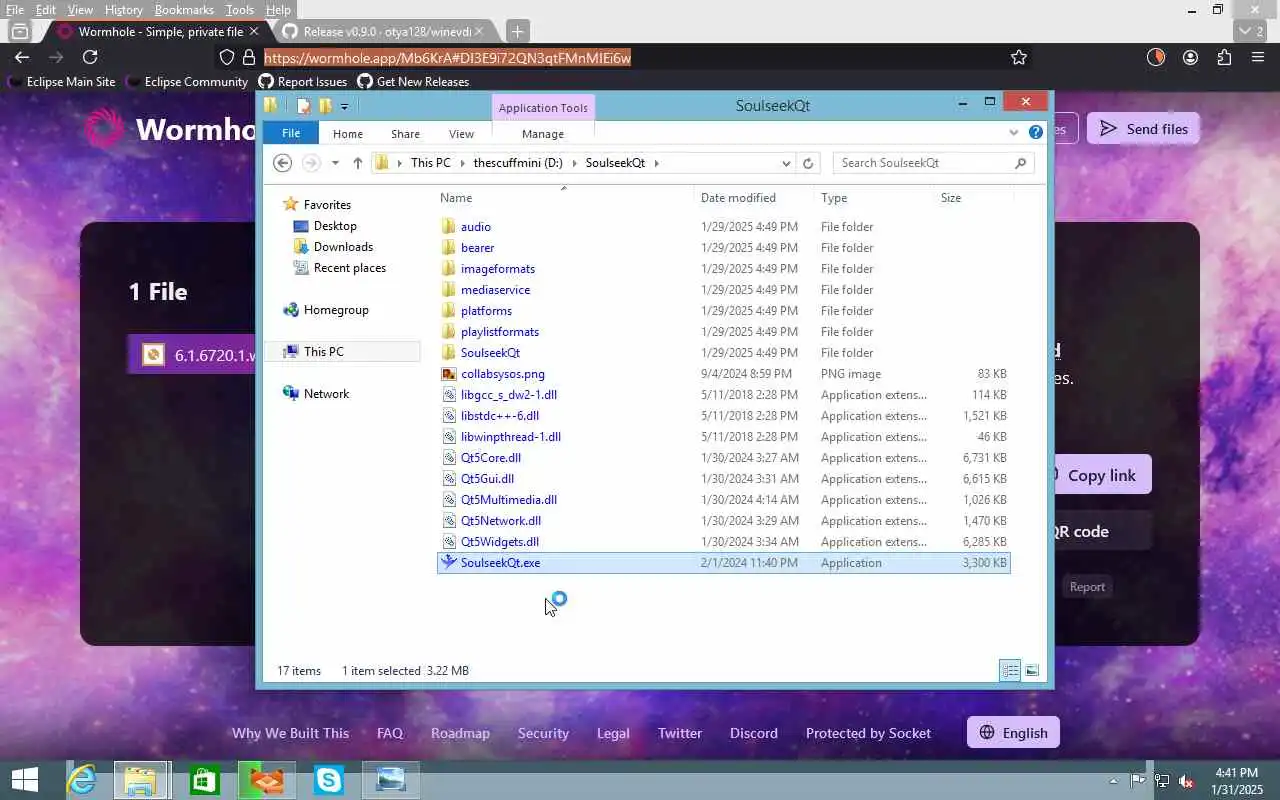Image resolution: width=1280 pixels, height=800 pixels.
Task: Open Get New Releases bookmark
Action: tap(413, 82)
